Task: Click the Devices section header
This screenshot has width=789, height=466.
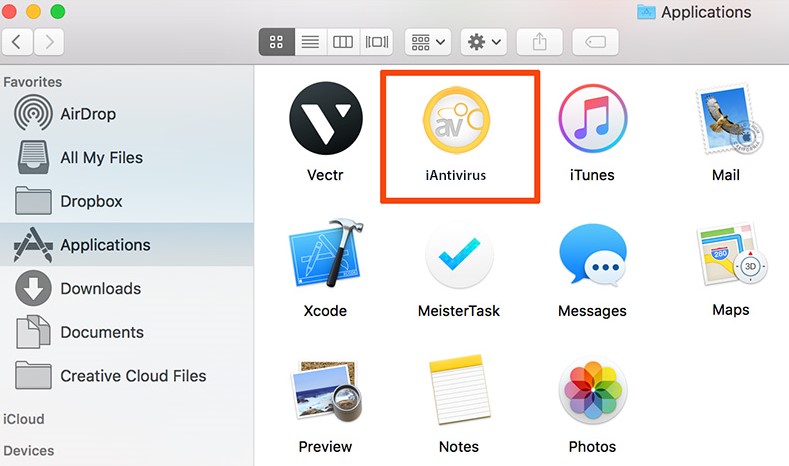Action: [x=29, y=450]
